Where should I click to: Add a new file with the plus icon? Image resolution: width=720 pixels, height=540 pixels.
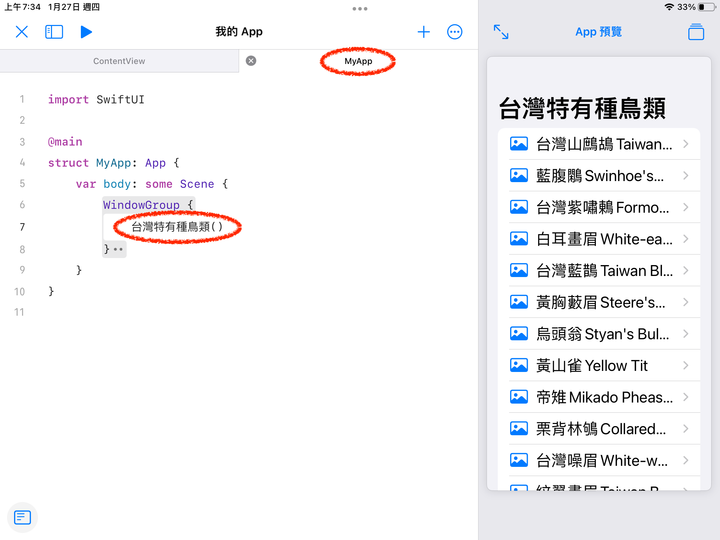(423, 32)
